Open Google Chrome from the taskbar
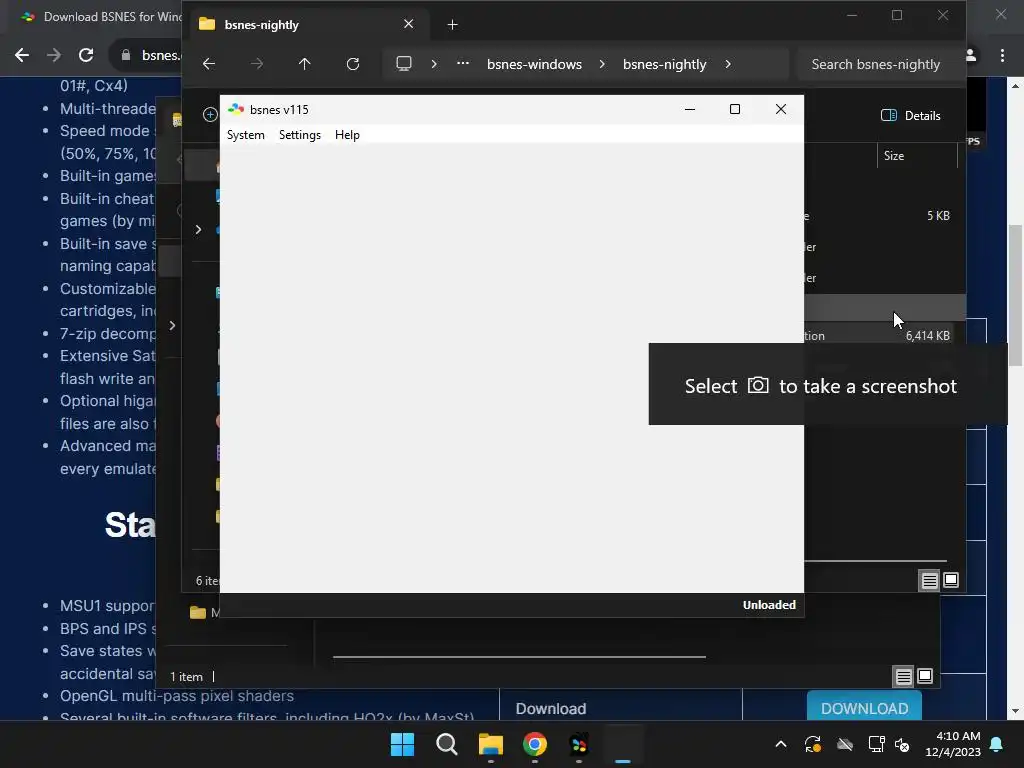The image size is (1024, 768). point(535,744)
